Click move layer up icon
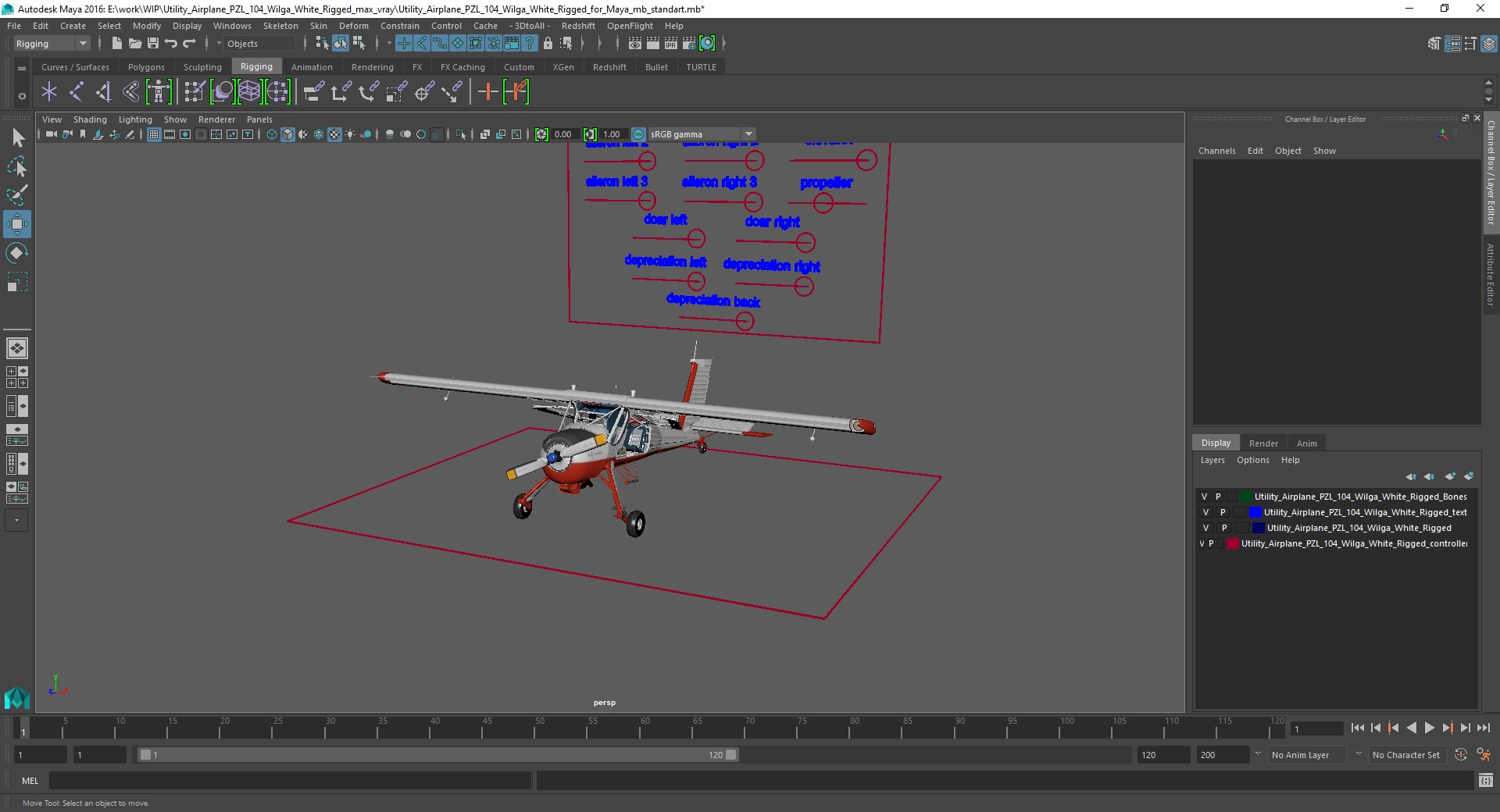The height and width of the screenshot is (812, 1500). [1411, 476]
